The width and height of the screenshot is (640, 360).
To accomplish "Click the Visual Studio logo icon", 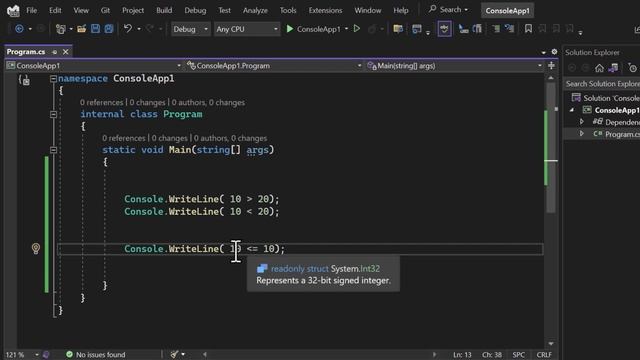I will 13,11.
